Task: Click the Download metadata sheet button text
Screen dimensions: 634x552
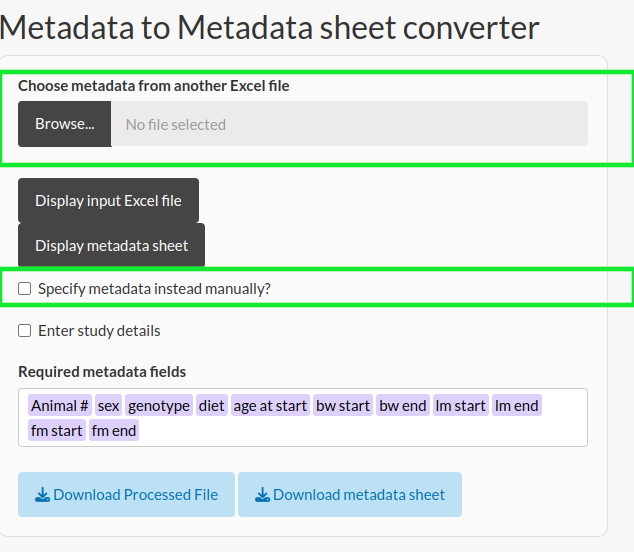Action: (x=359, y=495)
